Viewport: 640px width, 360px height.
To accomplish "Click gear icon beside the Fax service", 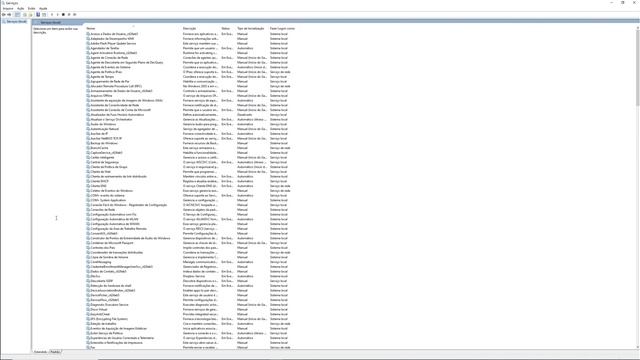I will pos(88,347).
